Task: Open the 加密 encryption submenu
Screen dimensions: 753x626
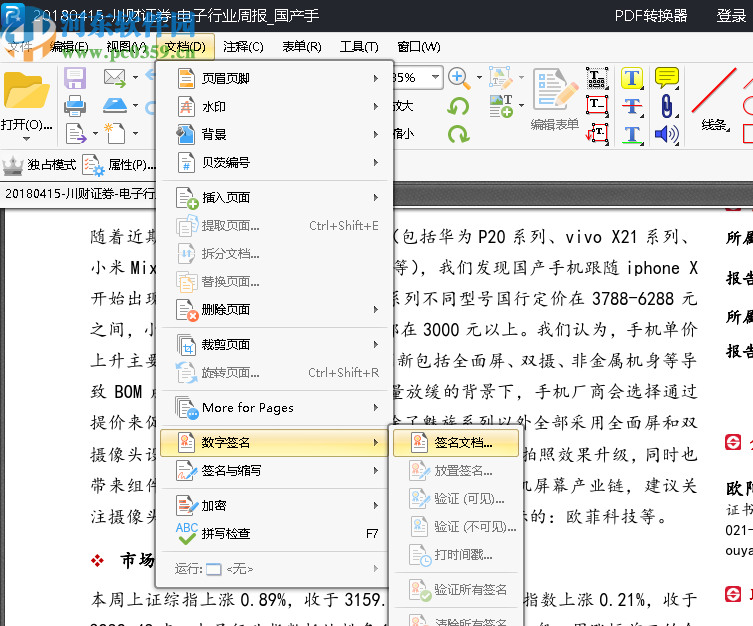Action: click(274, 506)
